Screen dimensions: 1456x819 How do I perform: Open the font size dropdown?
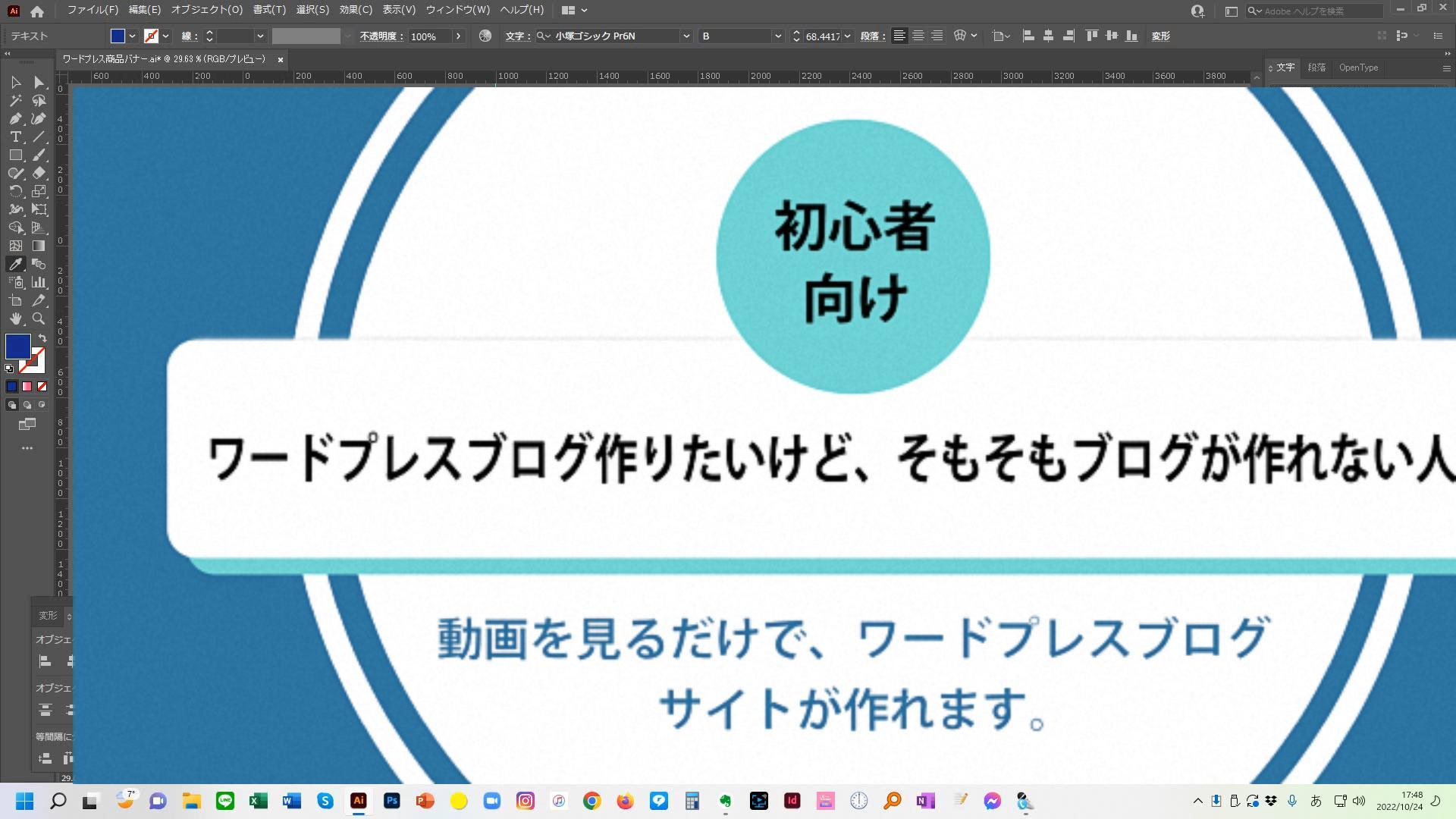click(848, 36)
